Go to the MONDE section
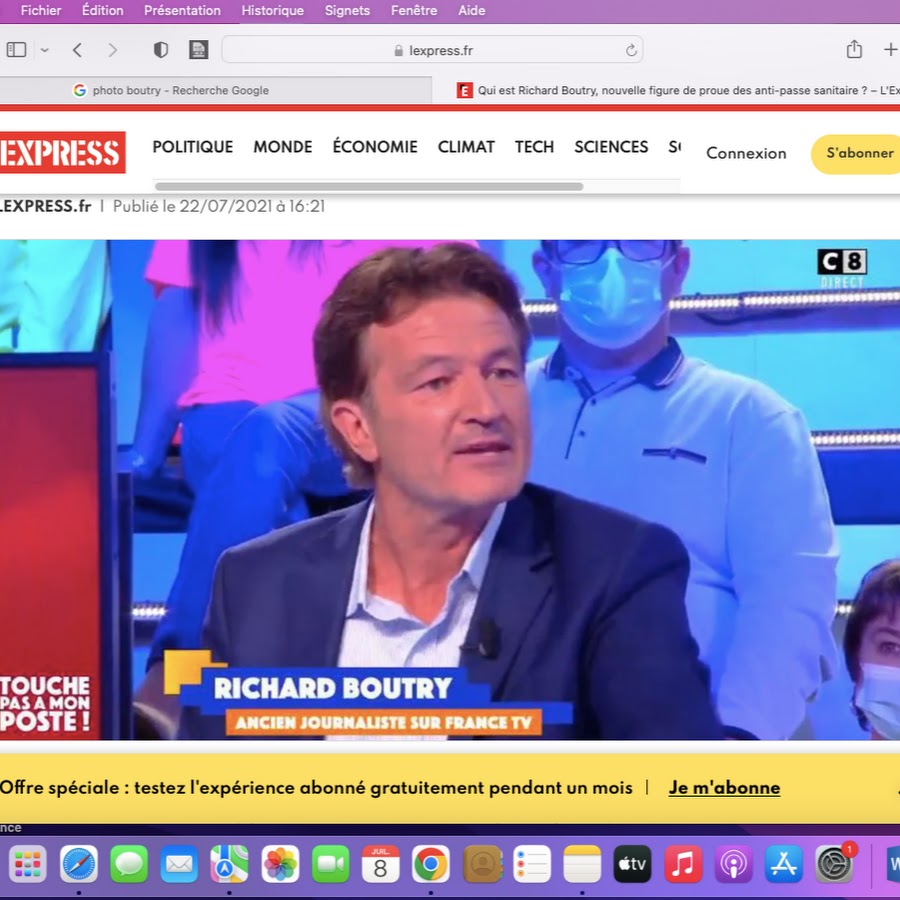The image size is (900, 900). tap(282, 147)
